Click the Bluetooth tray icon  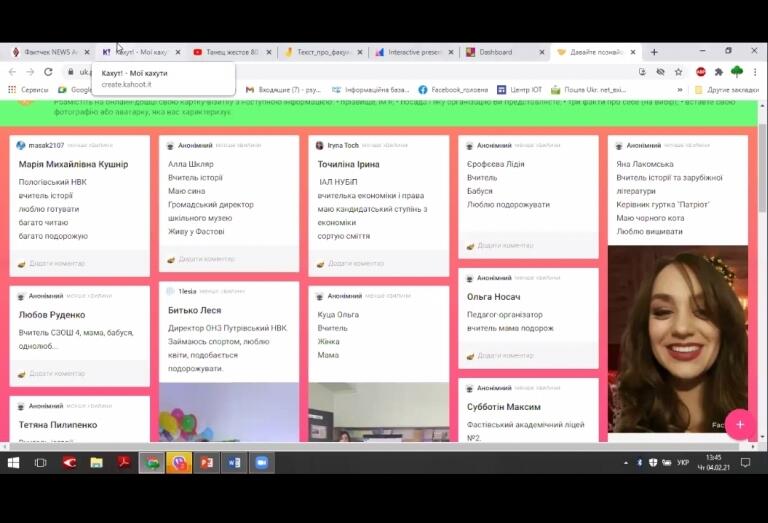(x=639, y=463)
